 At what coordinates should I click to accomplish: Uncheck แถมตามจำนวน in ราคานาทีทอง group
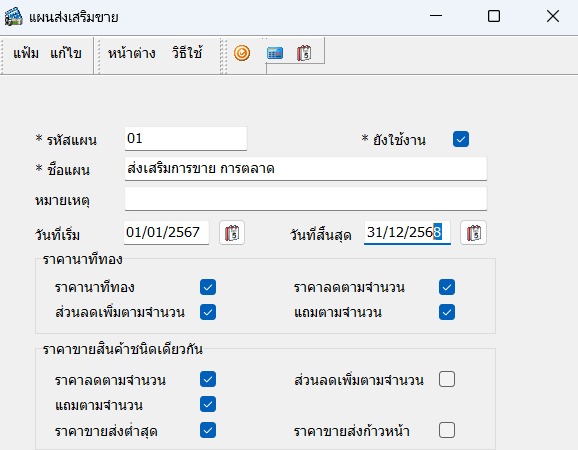point(447,312)
